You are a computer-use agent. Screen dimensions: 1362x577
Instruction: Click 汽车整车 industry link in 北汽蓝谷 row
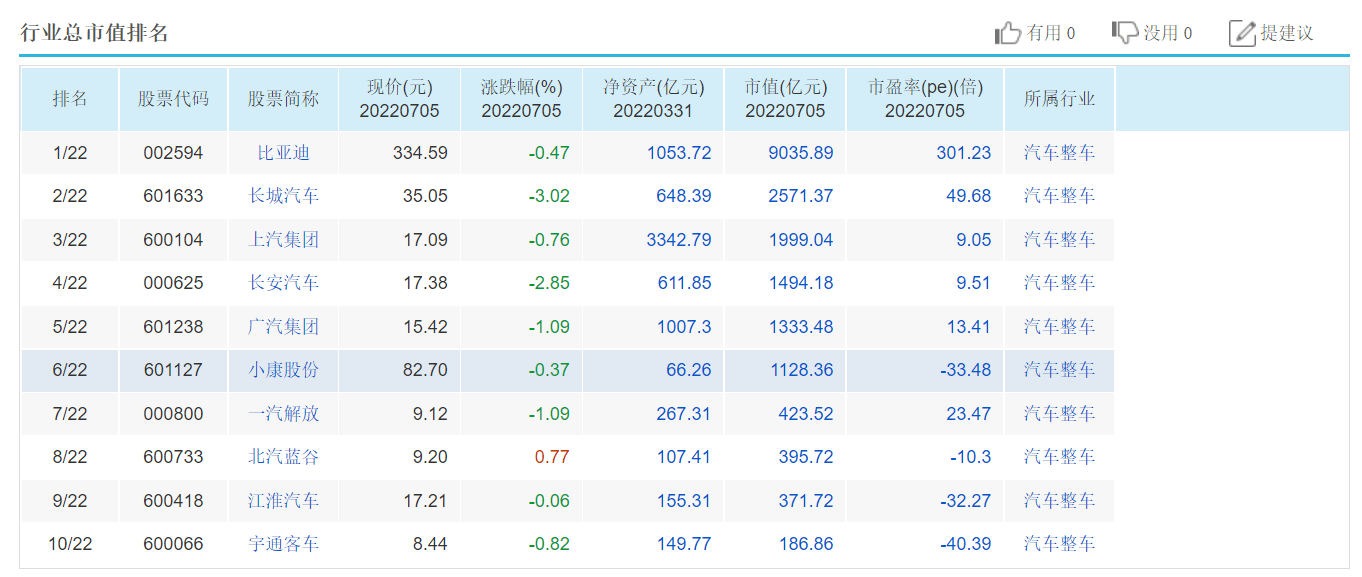tap(1060, 457)
